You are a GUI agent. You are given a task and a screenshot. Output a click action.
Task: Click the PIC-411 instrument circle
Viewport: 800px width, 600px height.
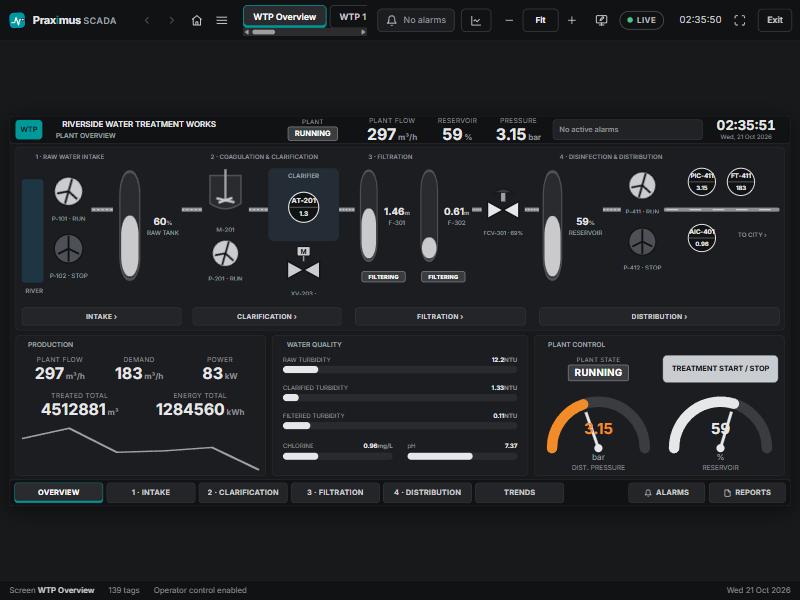tap(702, 182)
